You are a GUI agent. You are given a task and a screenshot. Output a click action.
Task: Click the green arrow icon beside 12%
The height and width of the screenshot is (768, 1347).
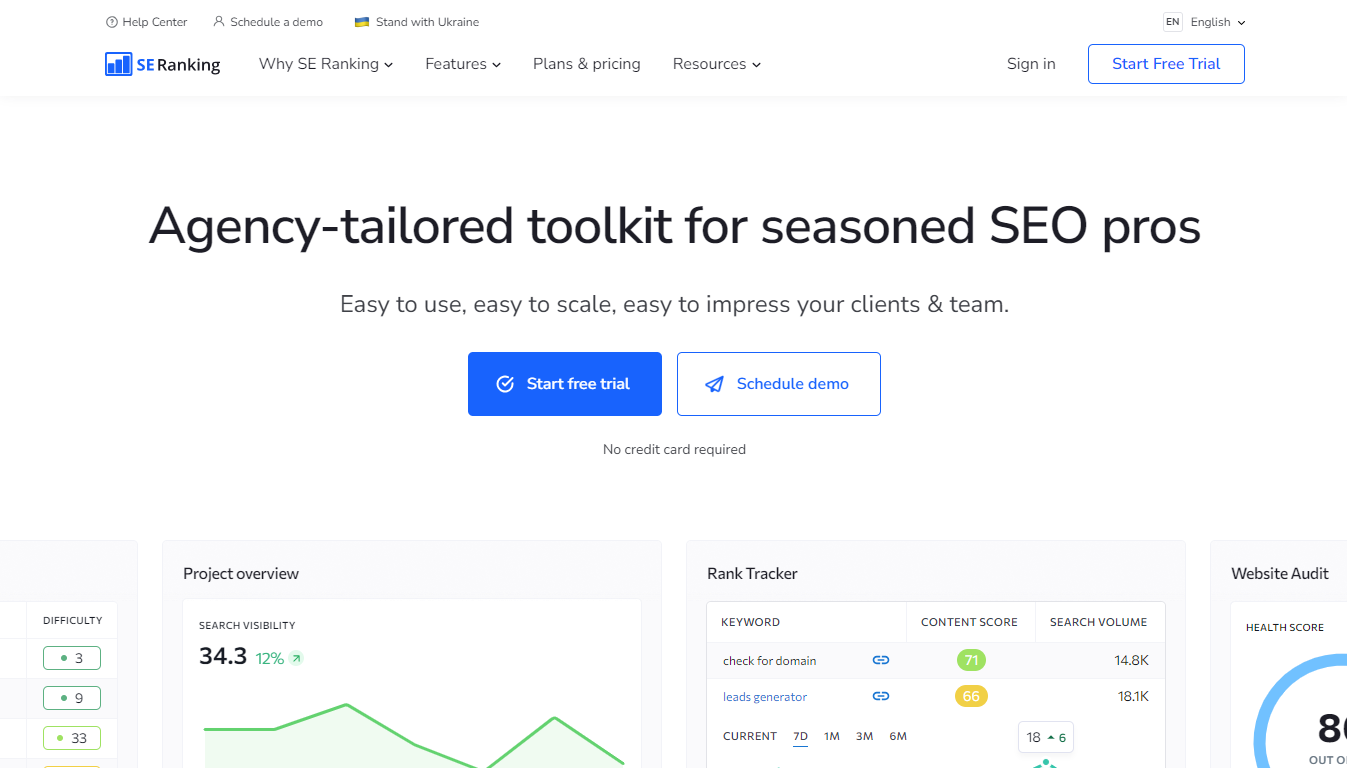point(296,658)
